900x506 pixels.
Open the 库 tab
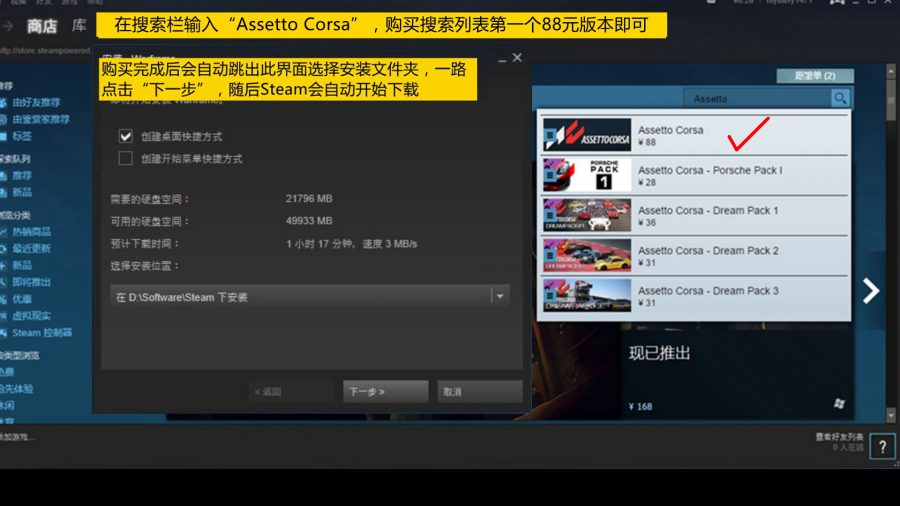click(x=79, y=25)
